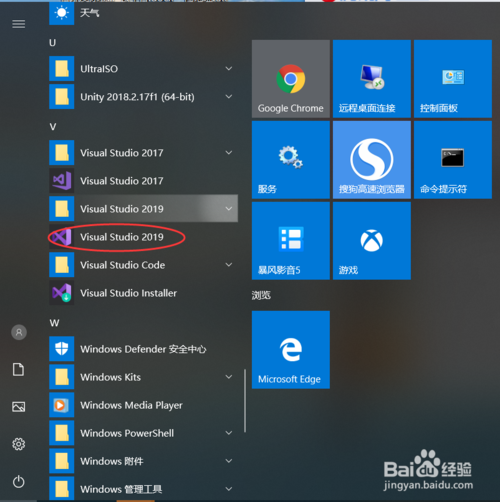Open the 暴风影音5 tile

[291, 241]
